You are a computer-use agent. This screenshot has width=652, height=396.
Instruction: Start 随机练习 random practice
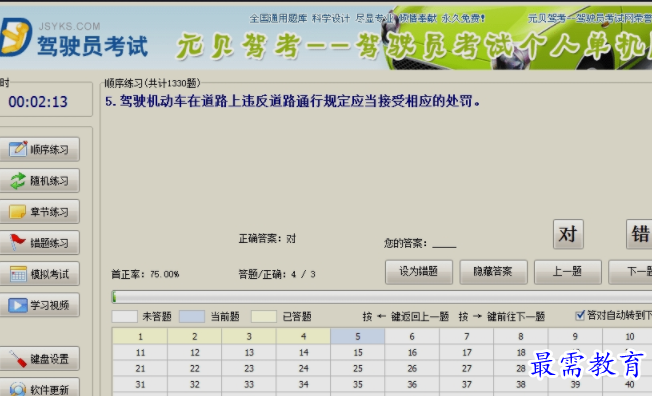tap(40, 181)
